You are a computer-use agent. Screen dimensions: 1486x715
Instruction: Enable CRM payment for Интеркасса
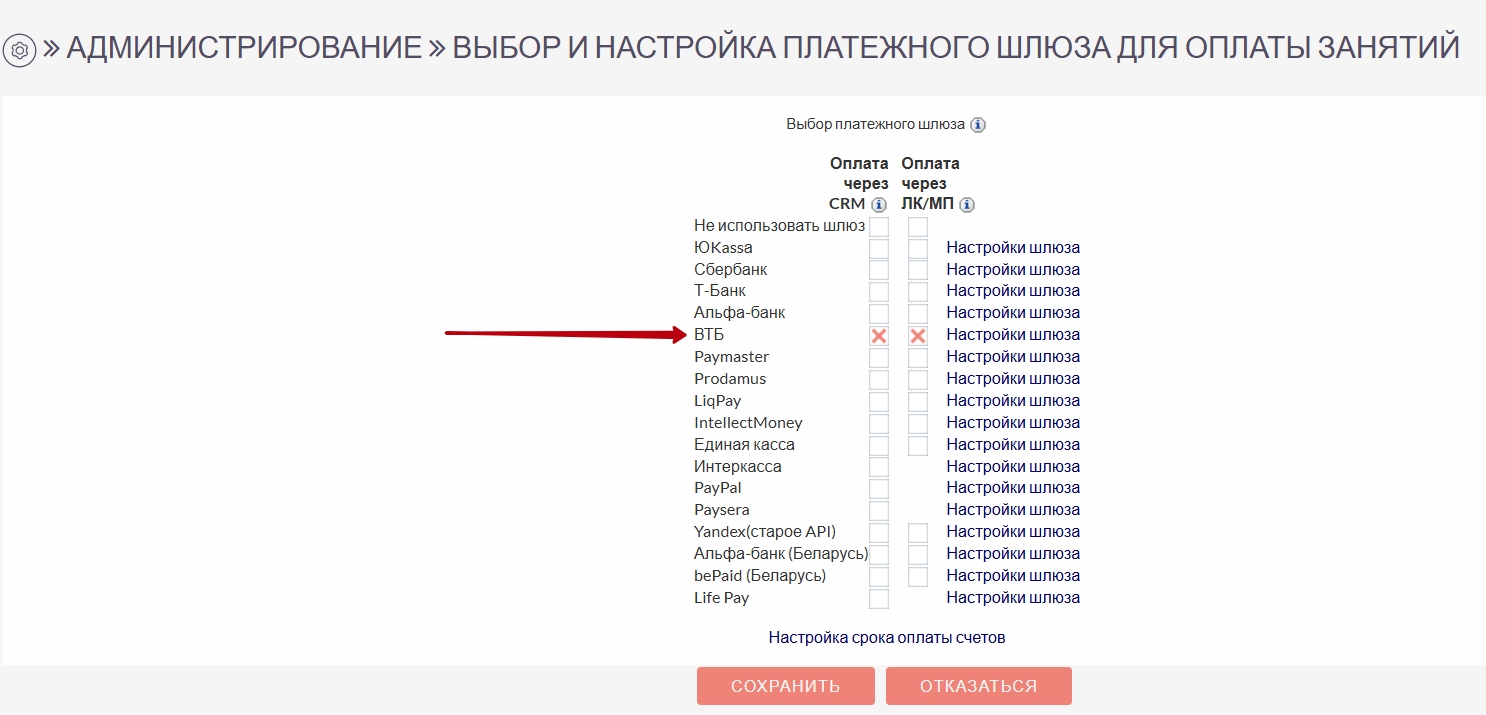tap(879, 467)
